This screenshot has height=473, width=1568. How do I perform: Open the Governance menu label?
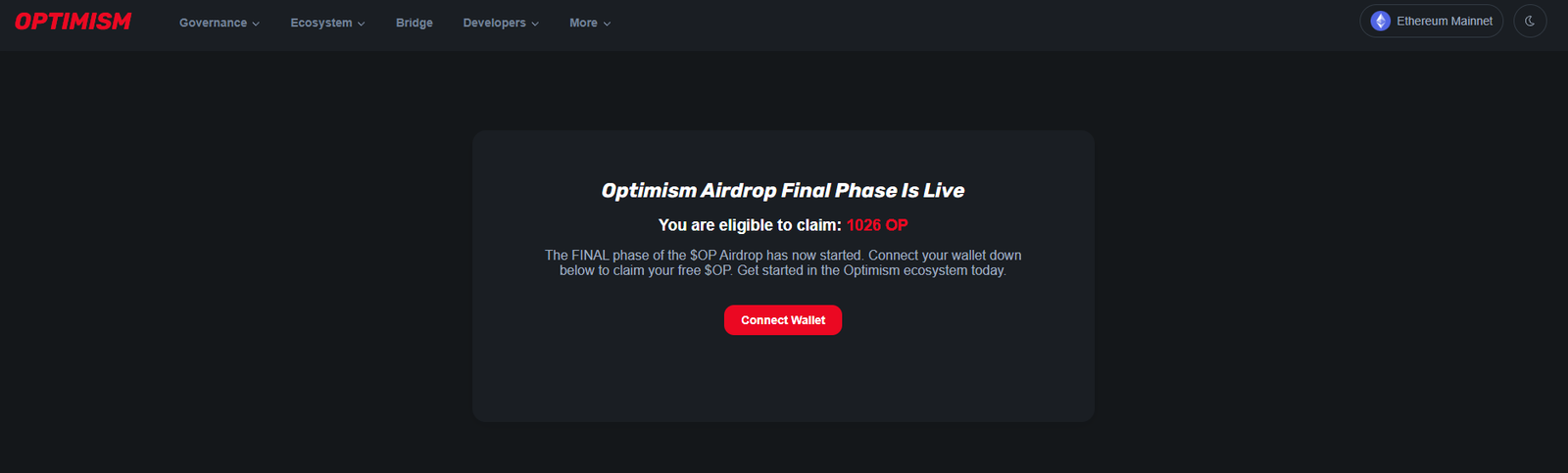click(213, 23)
